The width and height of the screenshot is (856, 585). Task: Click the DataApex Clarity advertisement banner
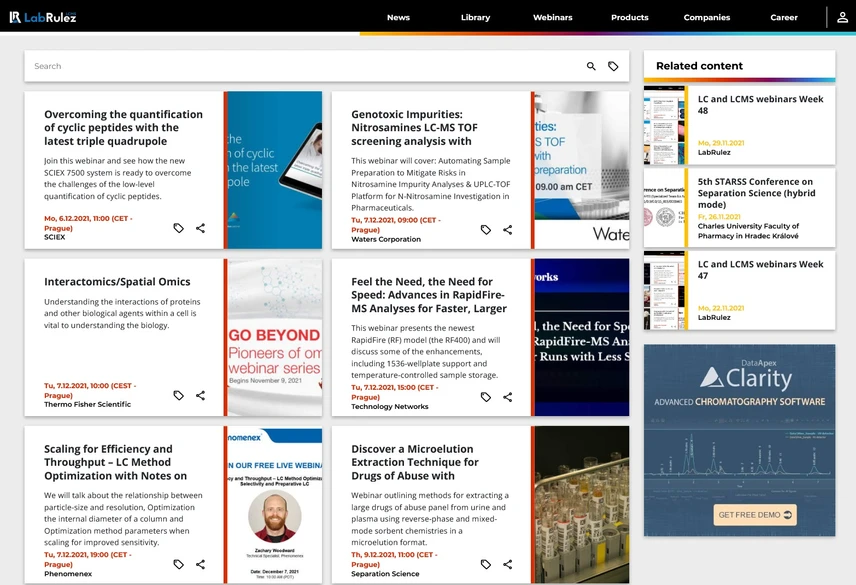tap(739, 440)
